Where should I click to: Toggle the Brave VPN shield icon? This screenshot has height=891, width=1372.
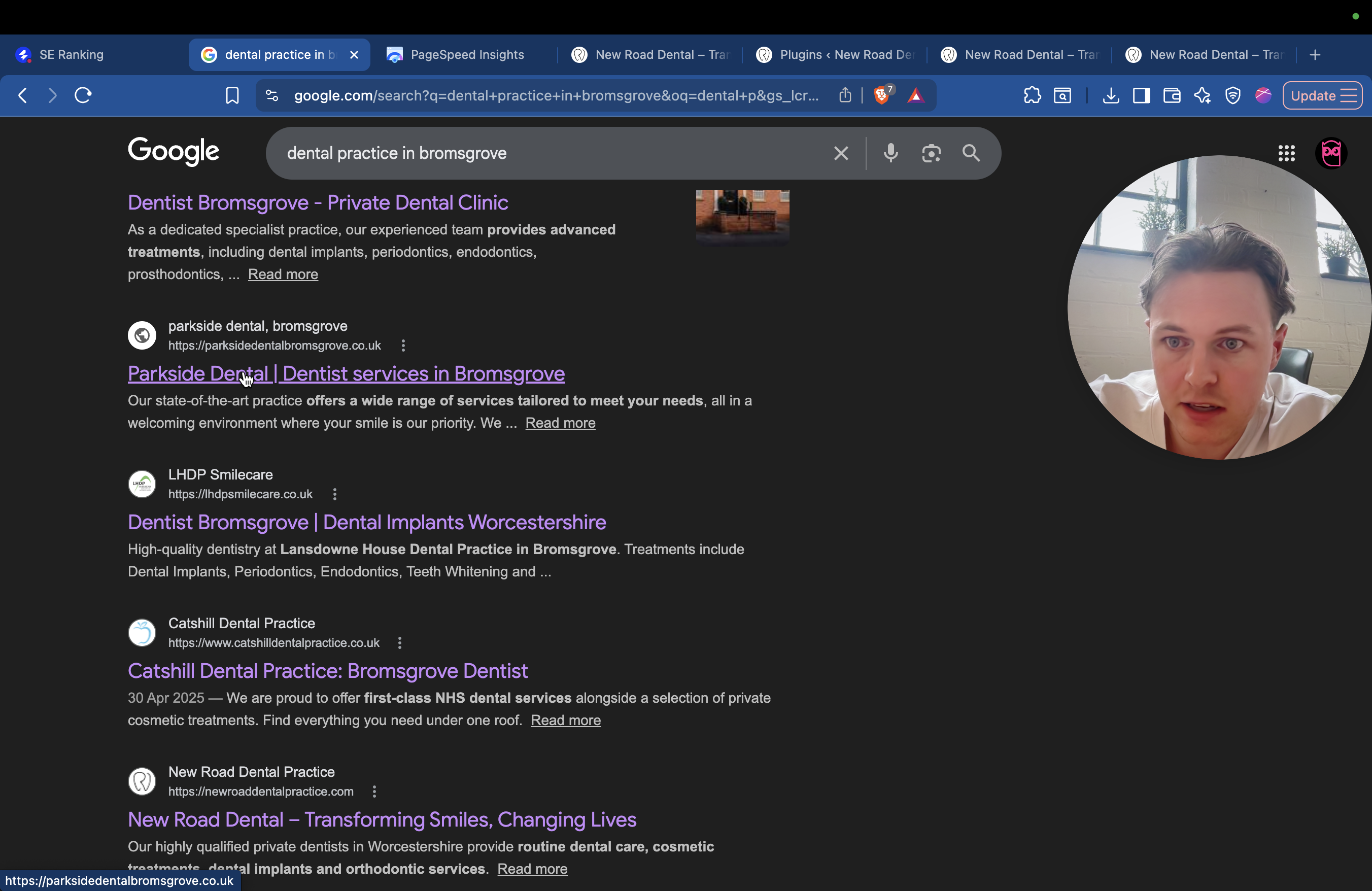click(1232, 96)
